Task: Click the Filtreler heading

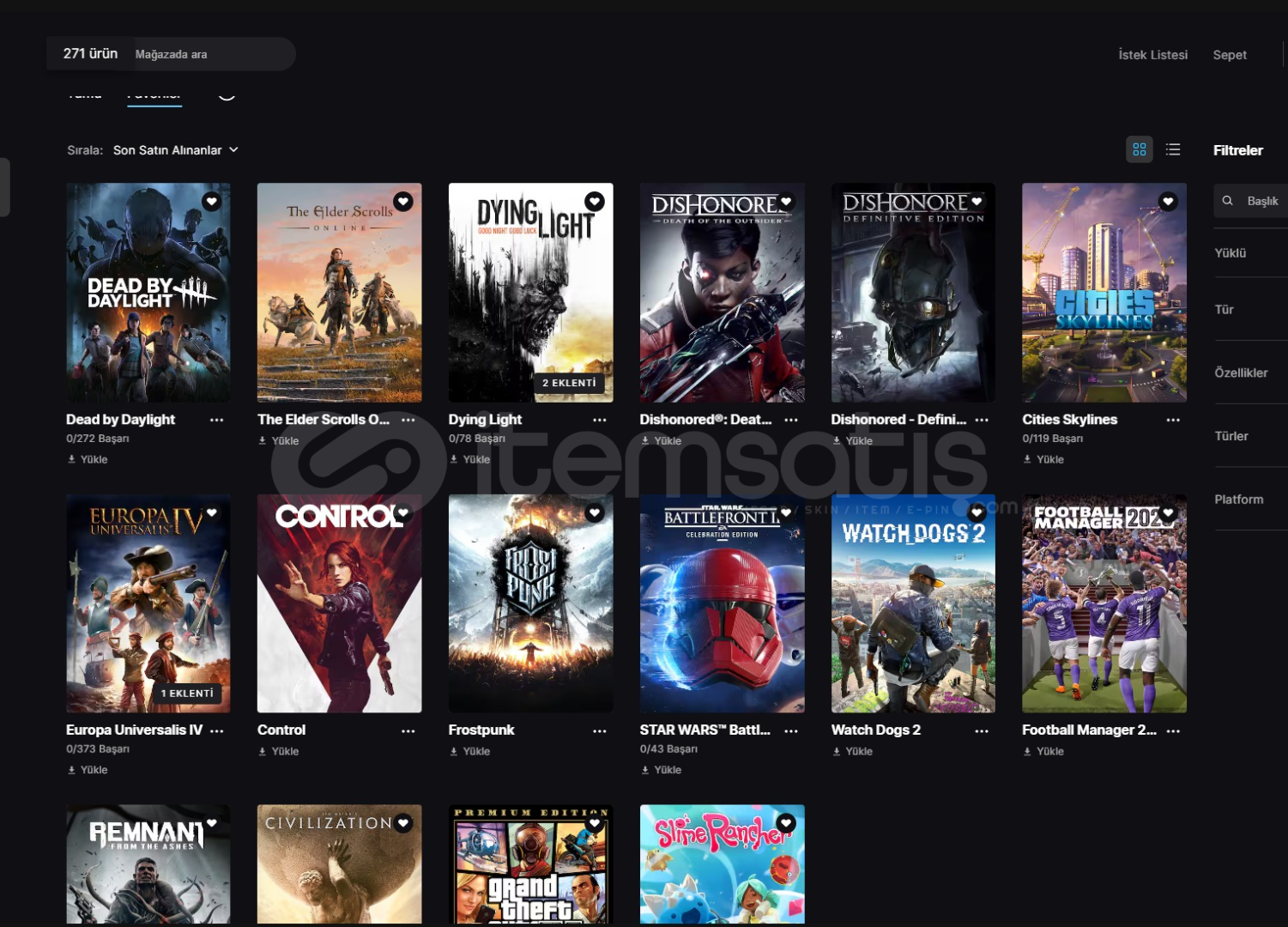Action: [1237, 150]
